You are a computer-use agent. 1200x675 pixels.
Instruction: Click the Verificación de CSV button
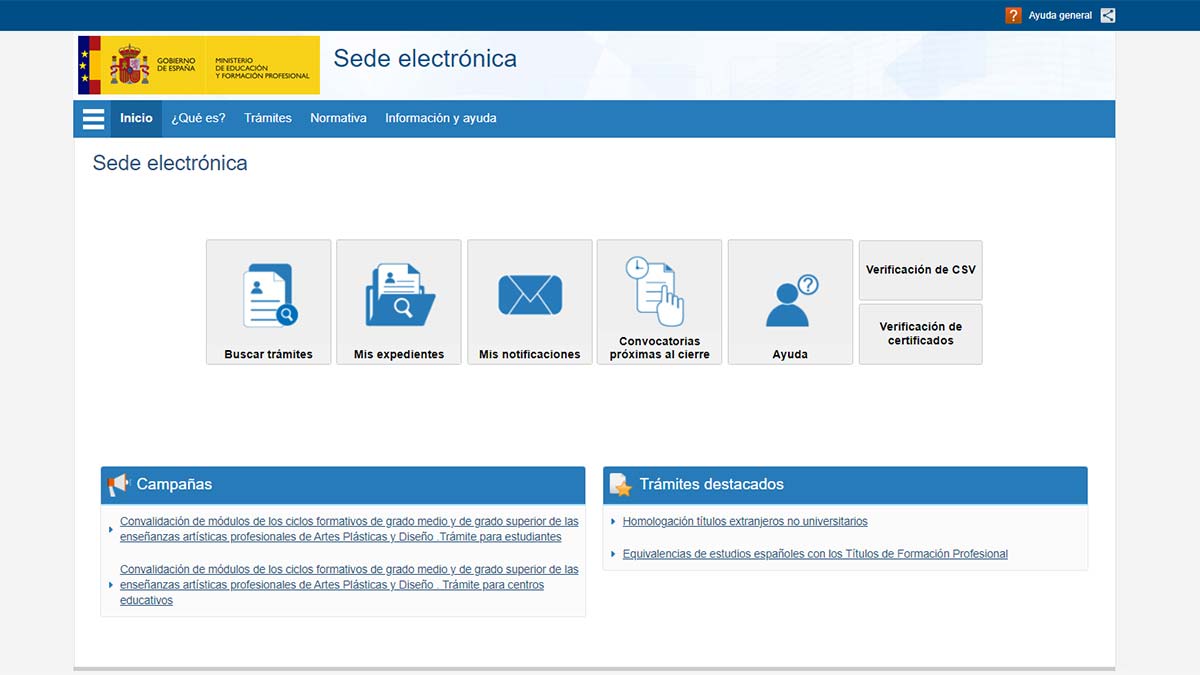coord(920,270)
